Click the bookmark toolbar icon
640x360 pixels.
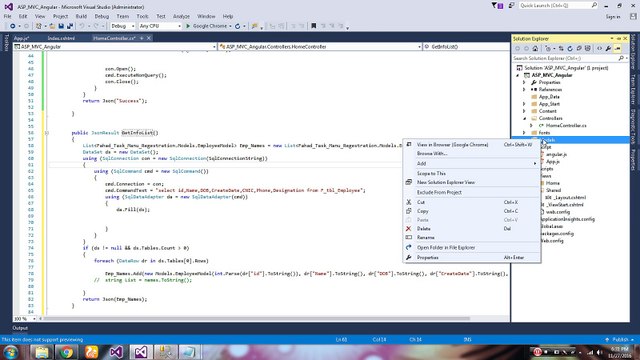(313, 26)
